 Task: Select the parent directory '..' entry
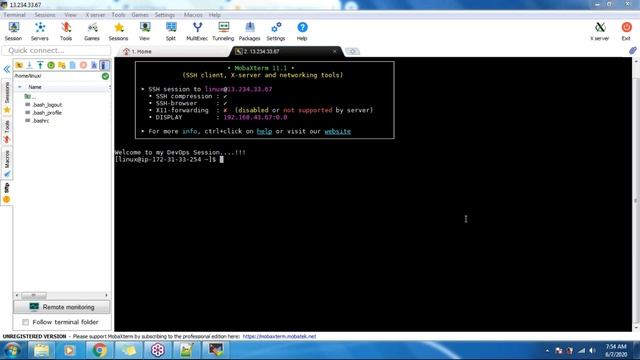30,97
